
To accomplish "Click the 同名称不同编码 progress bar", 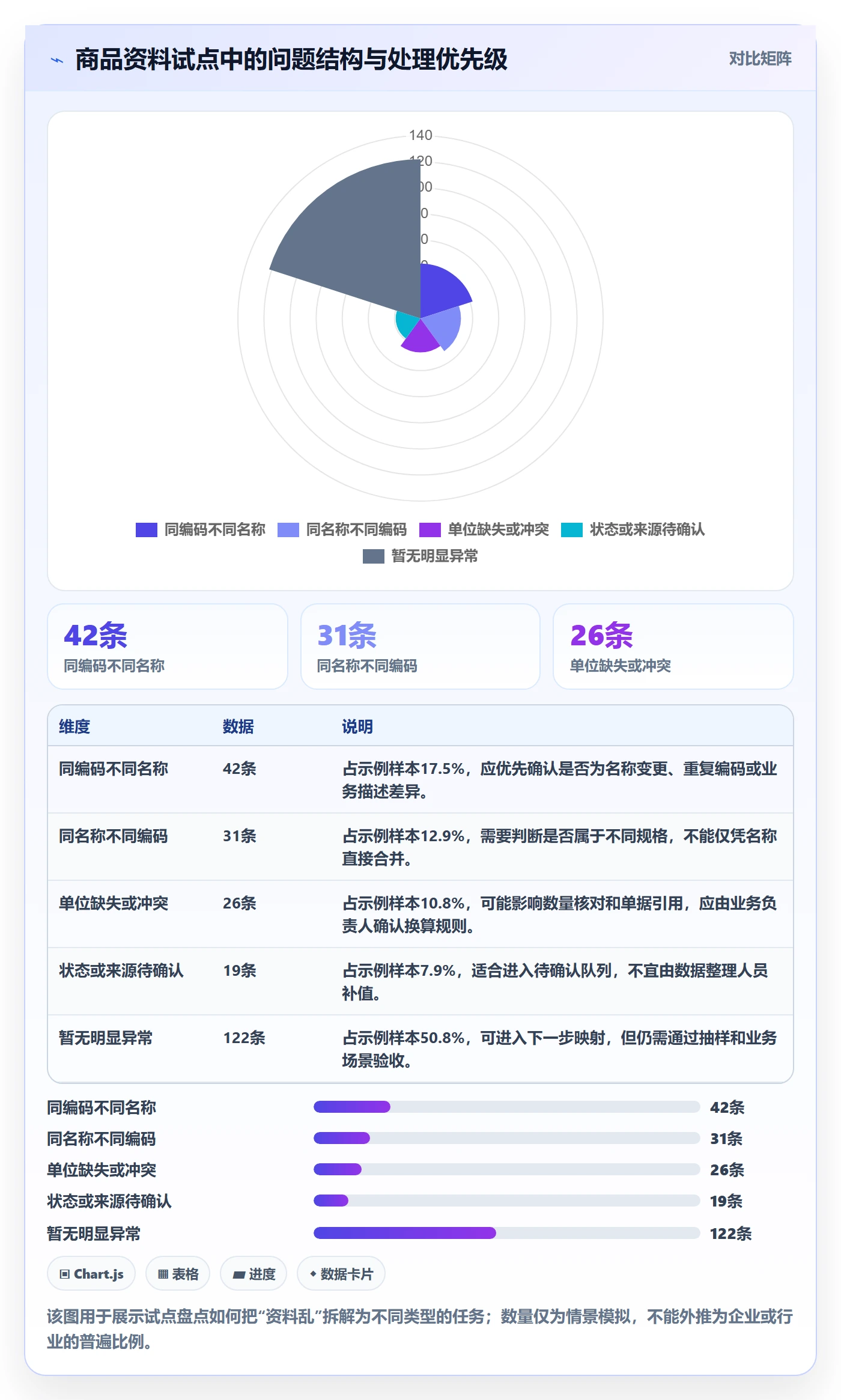I will 507,1138.
